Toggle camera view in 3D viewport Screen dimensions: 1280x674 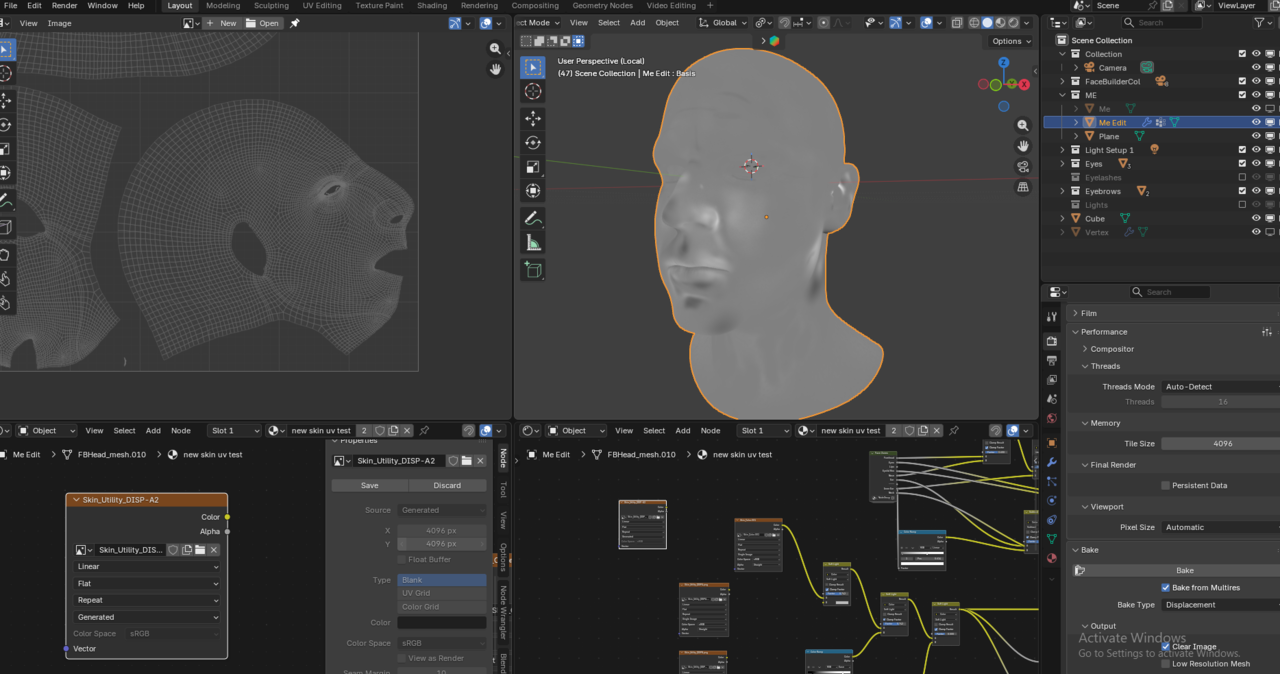pyautogui.click(x=1023, y=166)
